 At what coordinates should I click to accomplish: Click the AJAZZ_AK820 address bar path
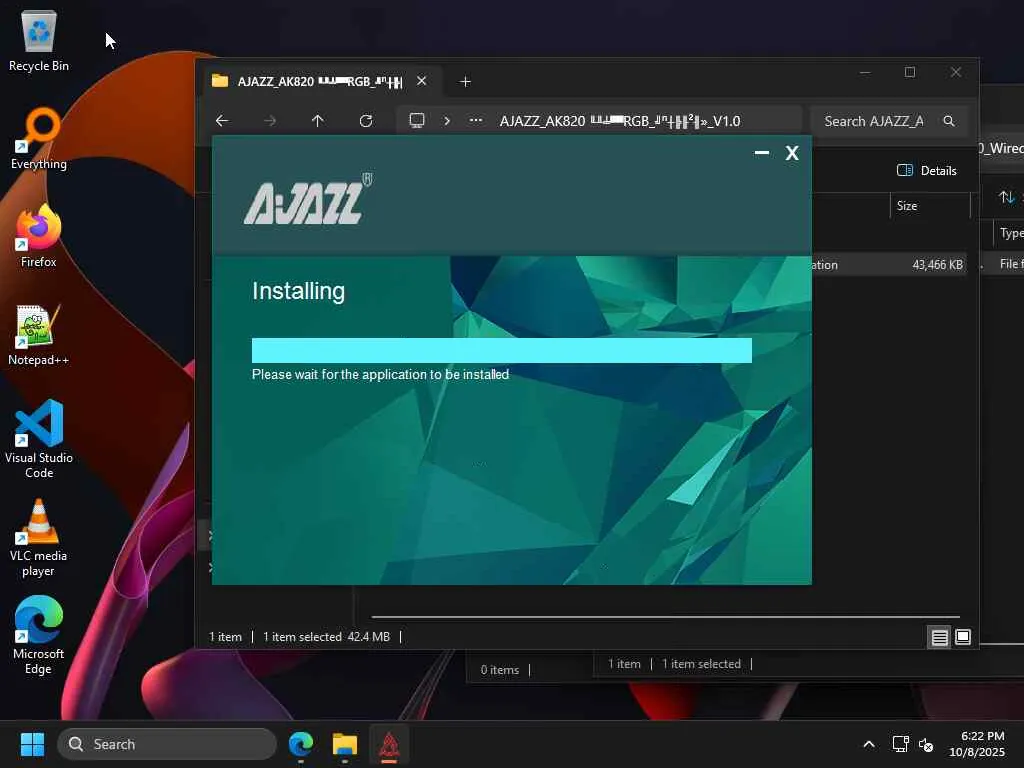tap(620, 121)
